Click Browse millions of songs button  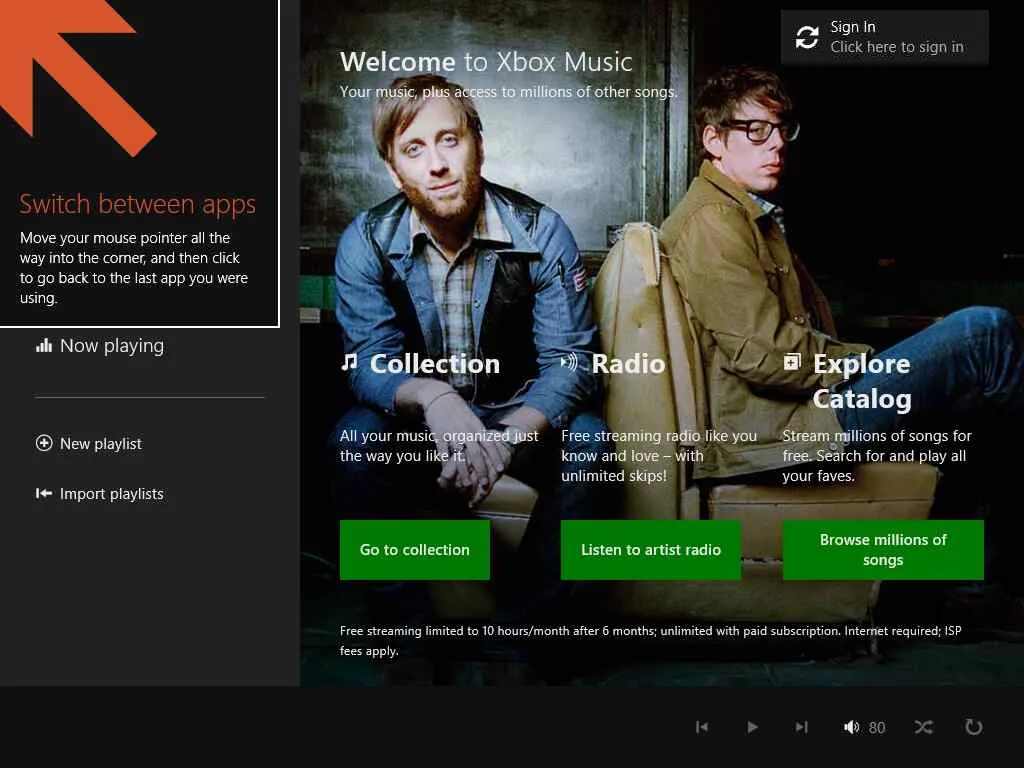(x=883, y=550)
